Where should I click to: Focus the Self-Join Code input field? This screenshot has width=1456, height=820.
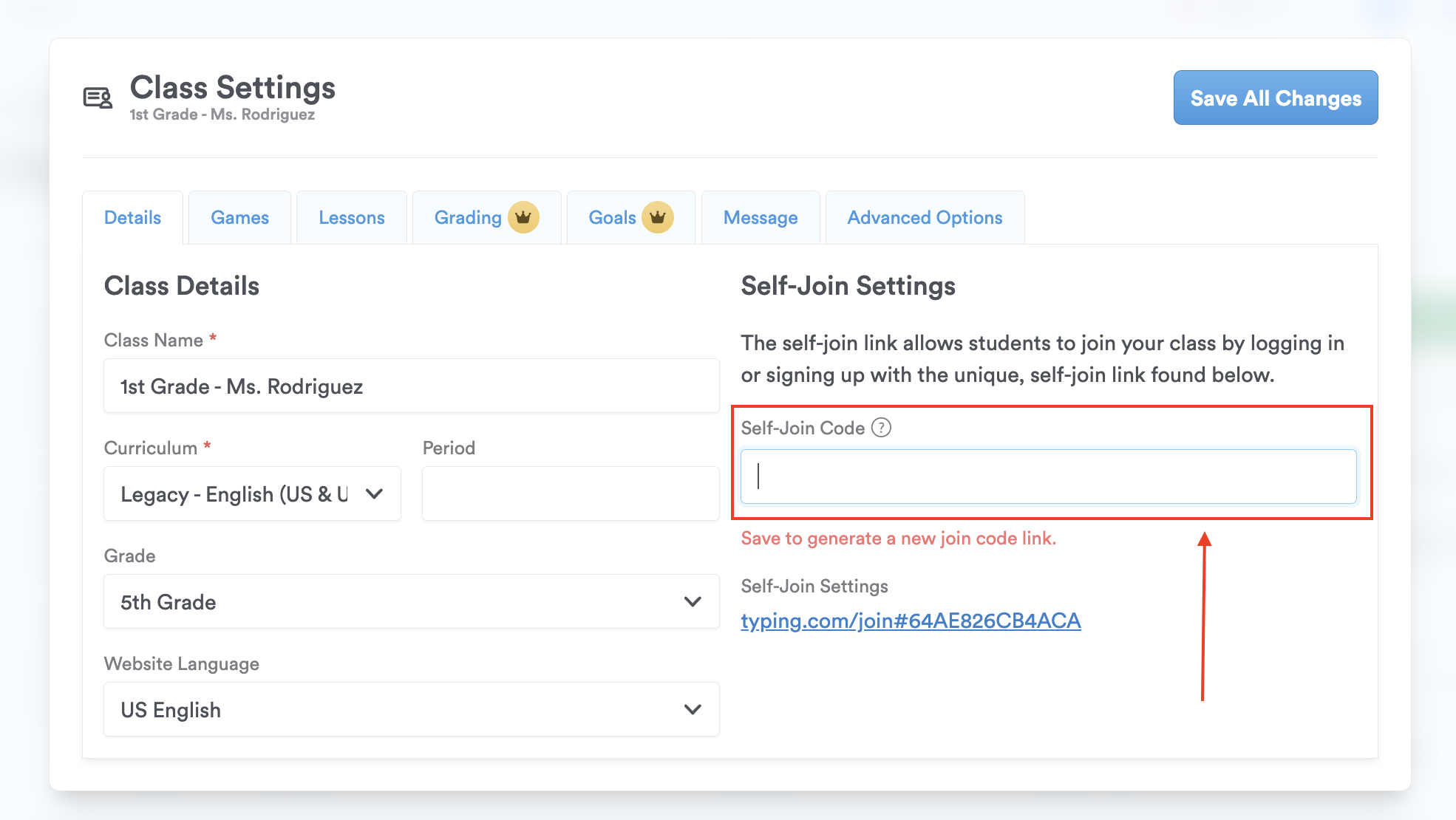[x=1048, y=476]
